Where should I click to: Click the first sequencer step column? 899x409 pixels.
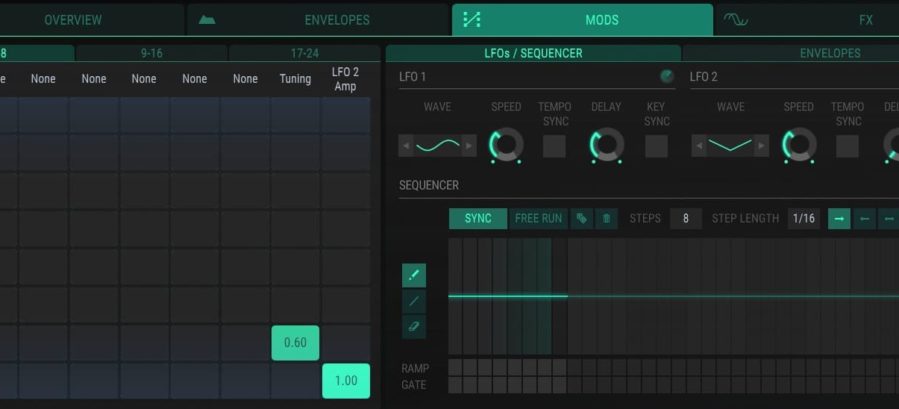(x=455, y=296)
